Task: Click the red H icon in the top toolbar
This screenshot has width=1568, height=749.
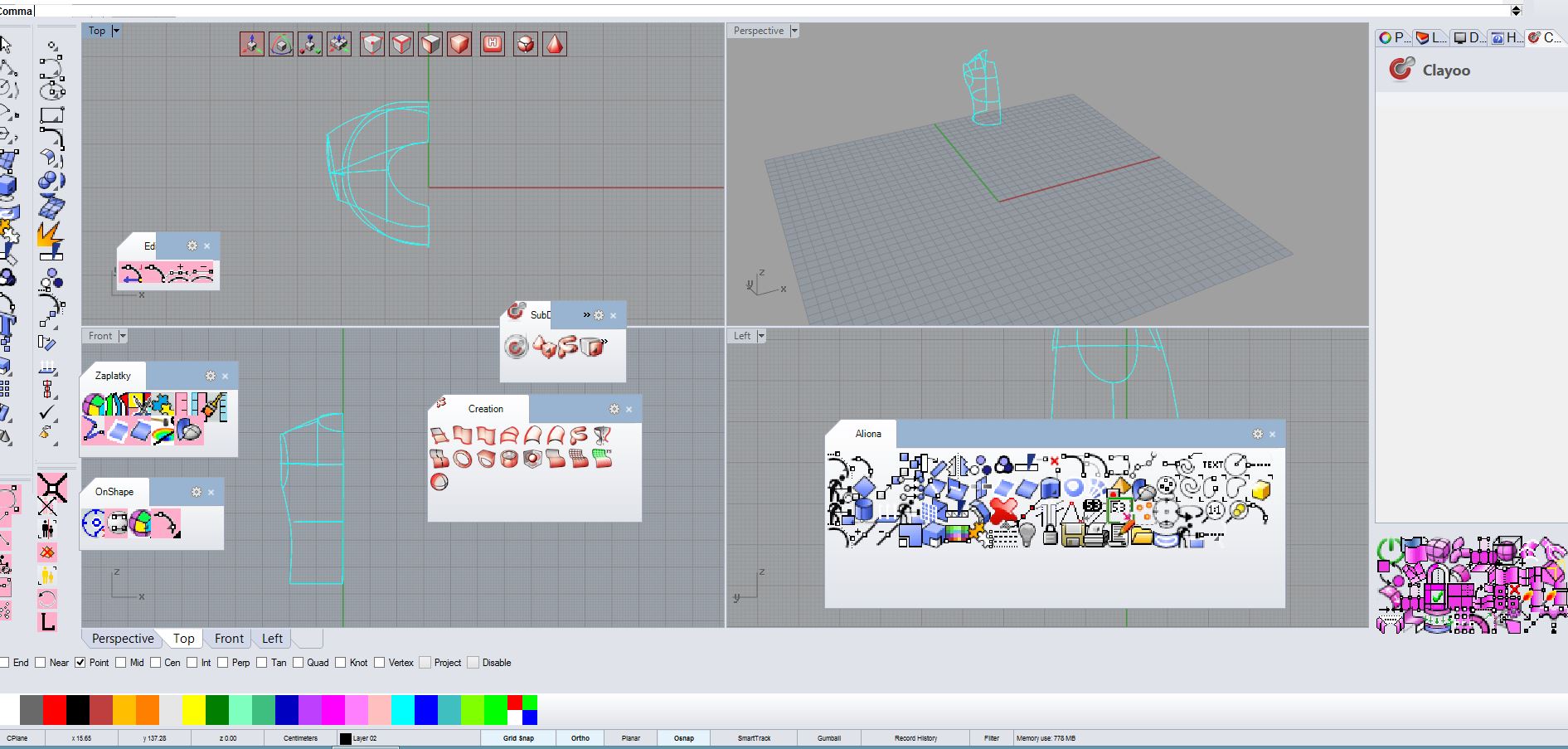Action: 493,44
